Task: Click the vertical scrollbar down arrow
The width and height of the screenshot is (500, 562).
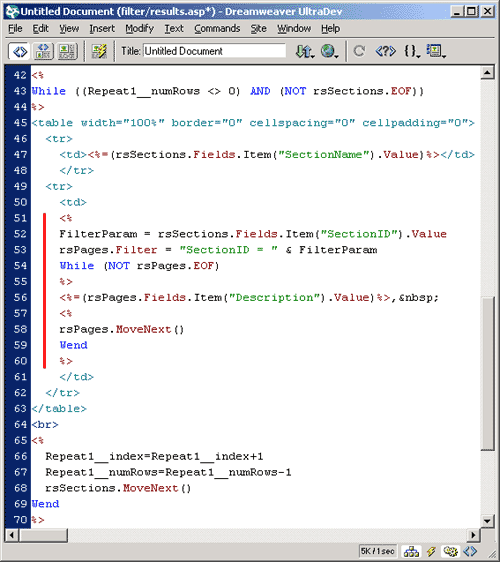Action: (487, 520)
